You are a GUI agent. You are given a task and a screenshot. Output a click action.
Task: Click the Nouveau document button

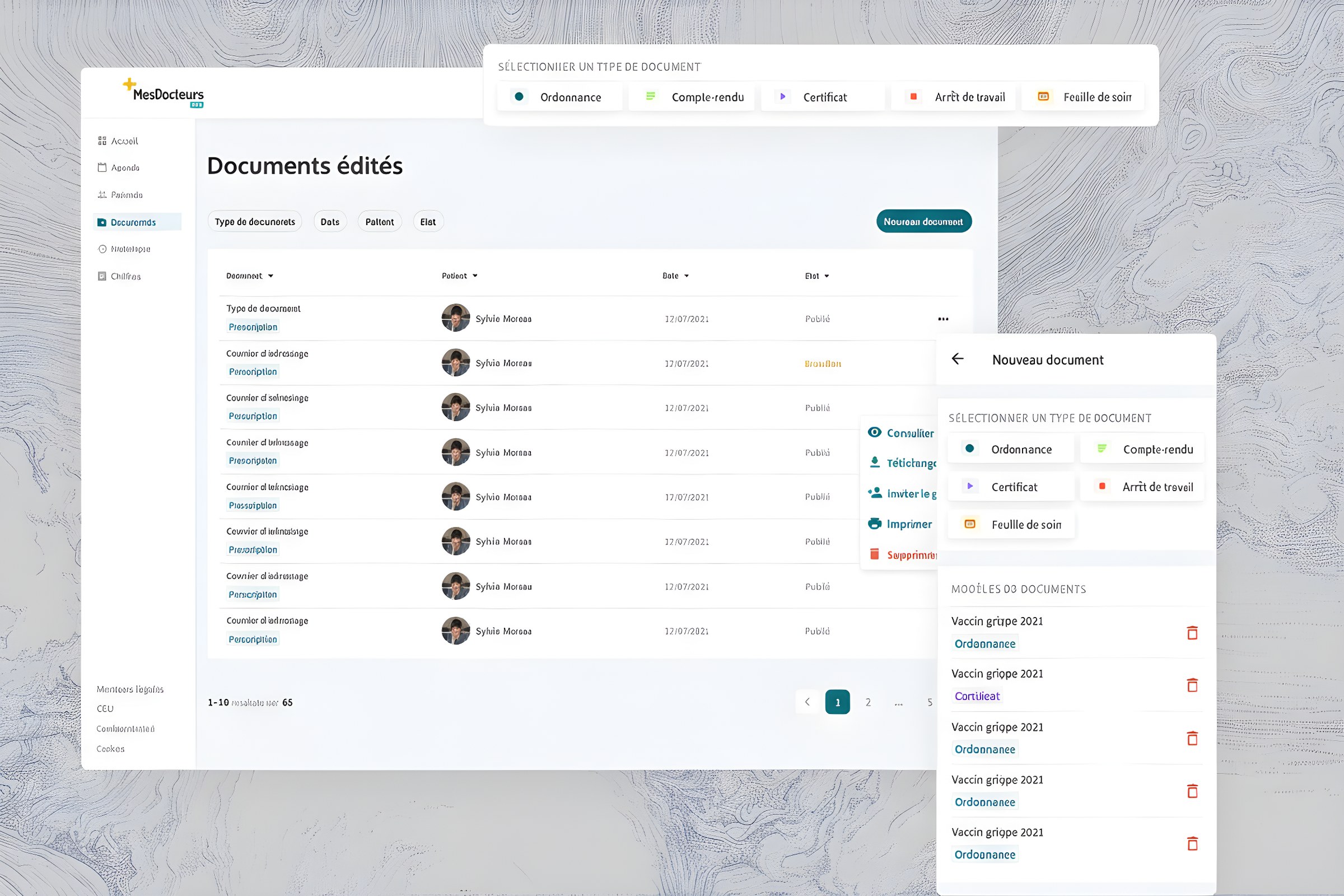923,221
